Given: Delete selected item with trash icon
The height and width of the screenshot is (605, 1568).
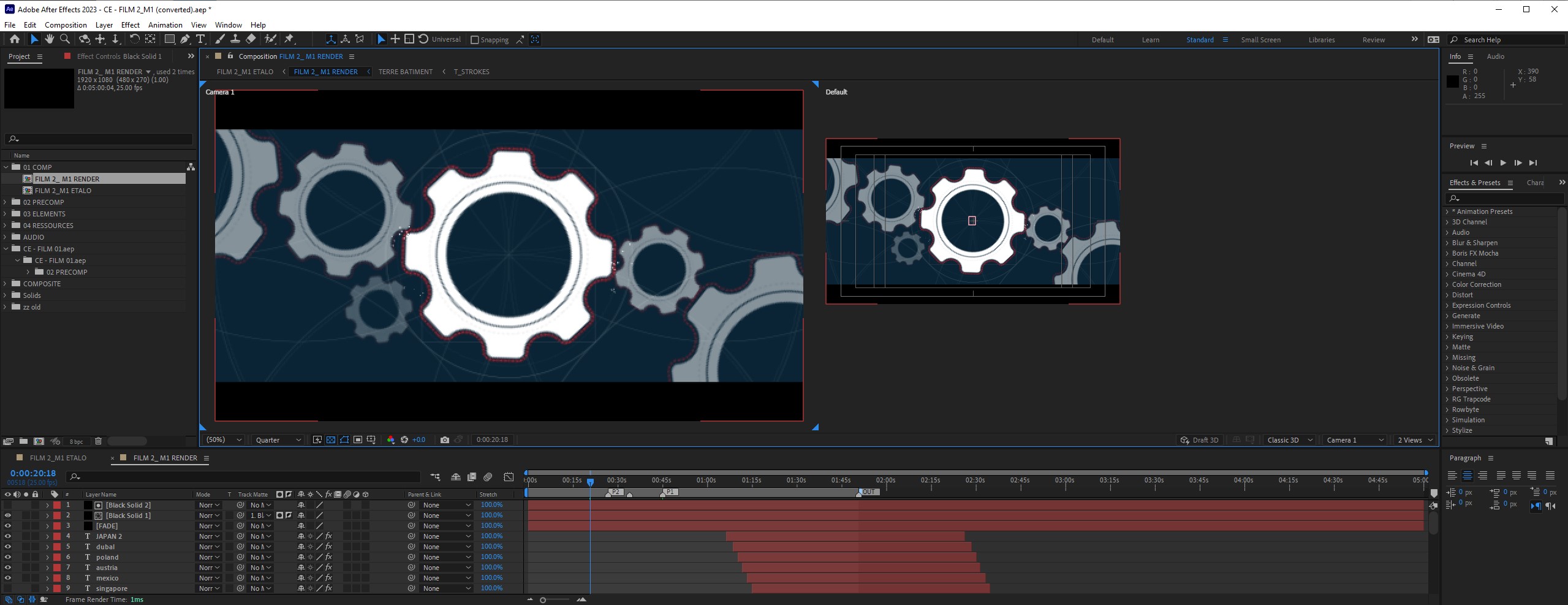Looking at the screenshot, I should [x=98, y=441].
